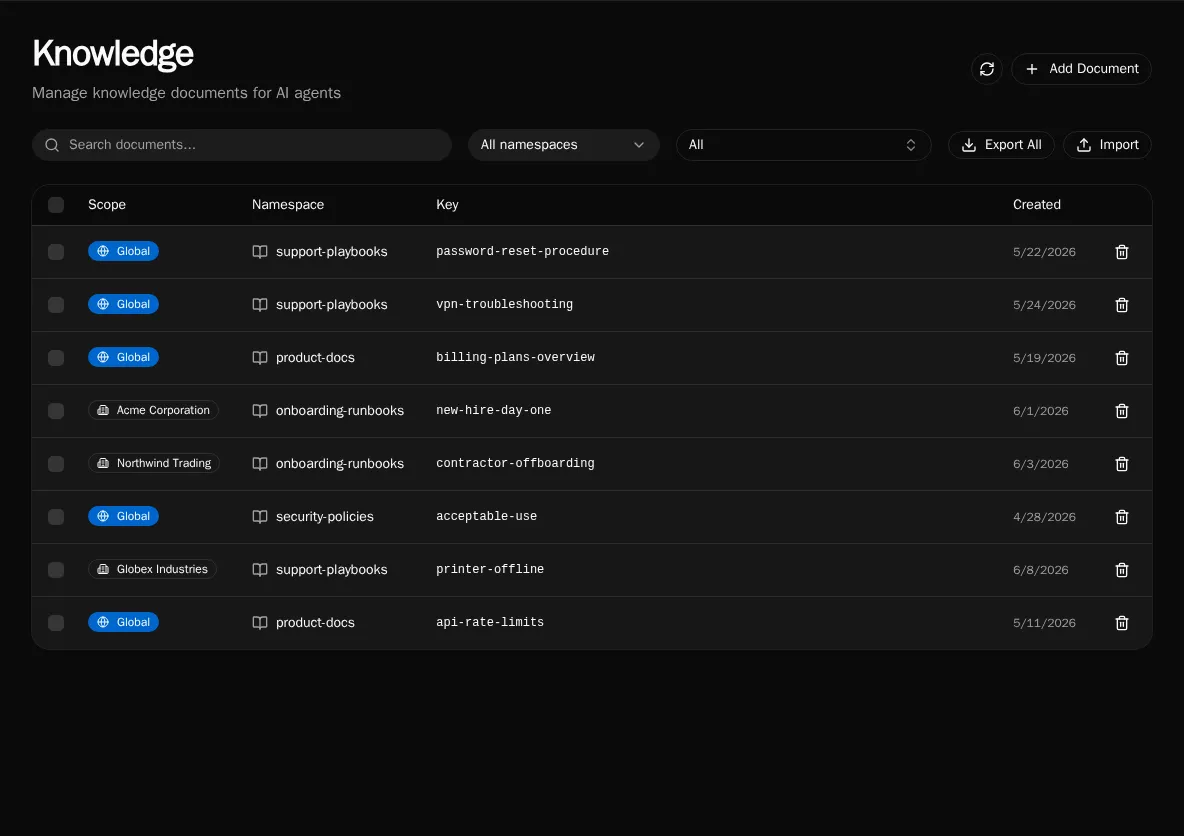Click the Export All button
Viewport: 1184px width, 836px height.
tap(1001, 145)
